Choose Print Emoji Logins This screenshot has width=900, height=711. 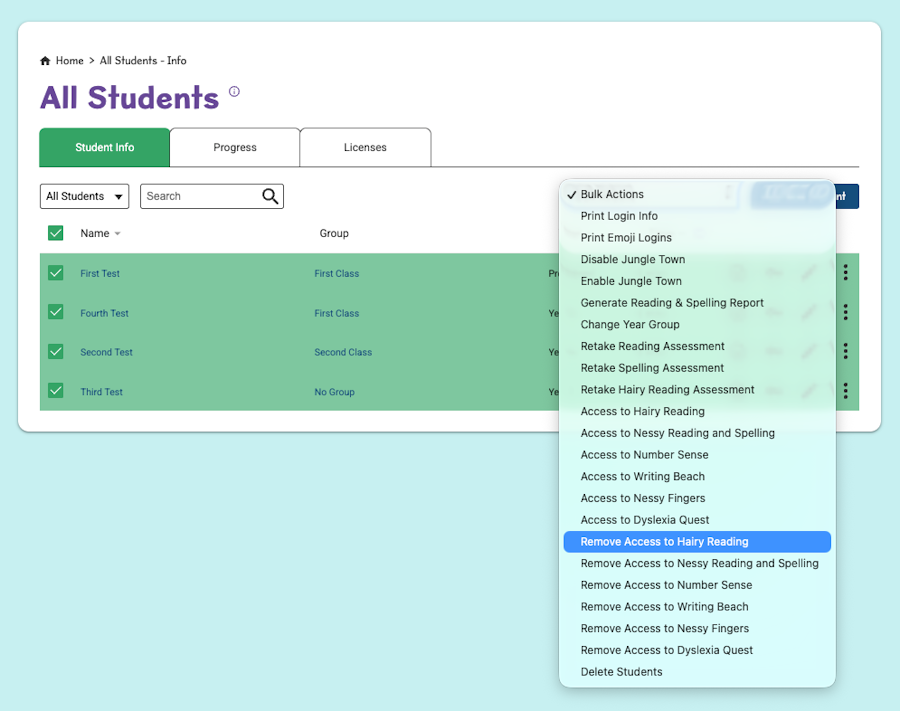(697, 238)
